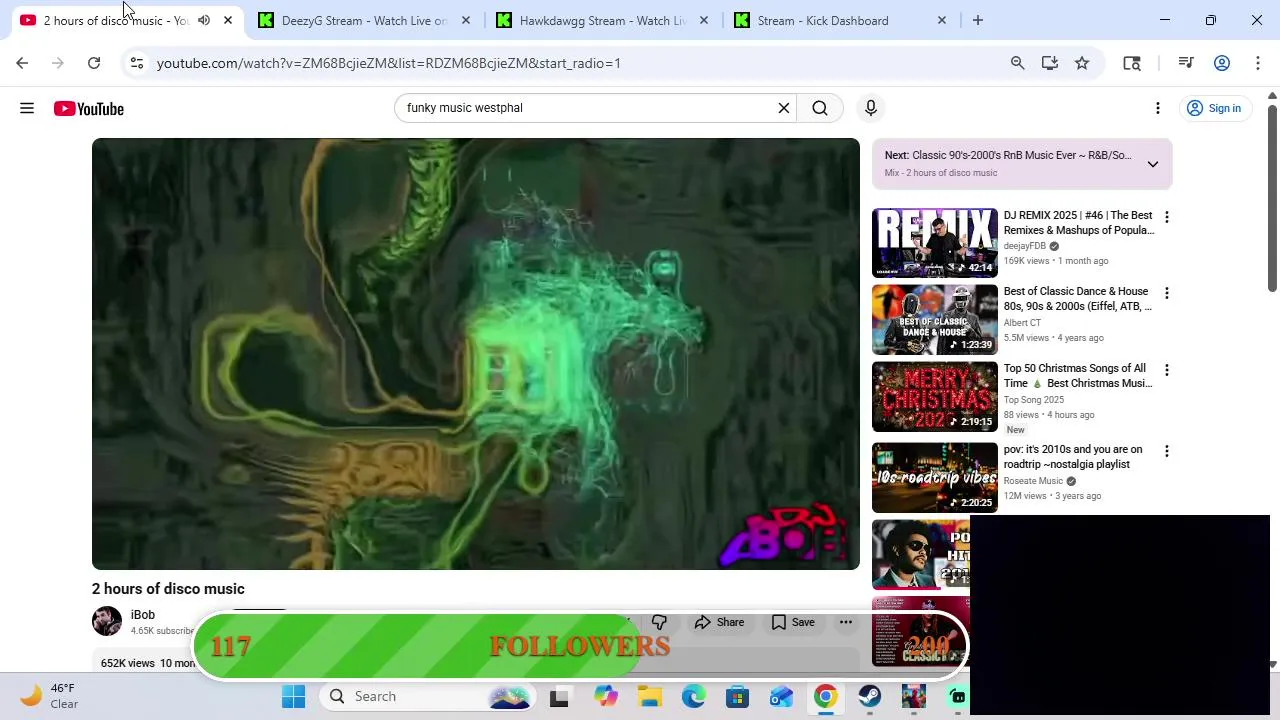Open options for Best of Classic Dance video
Screen dimensions: 1280x720
point(1166,293)
